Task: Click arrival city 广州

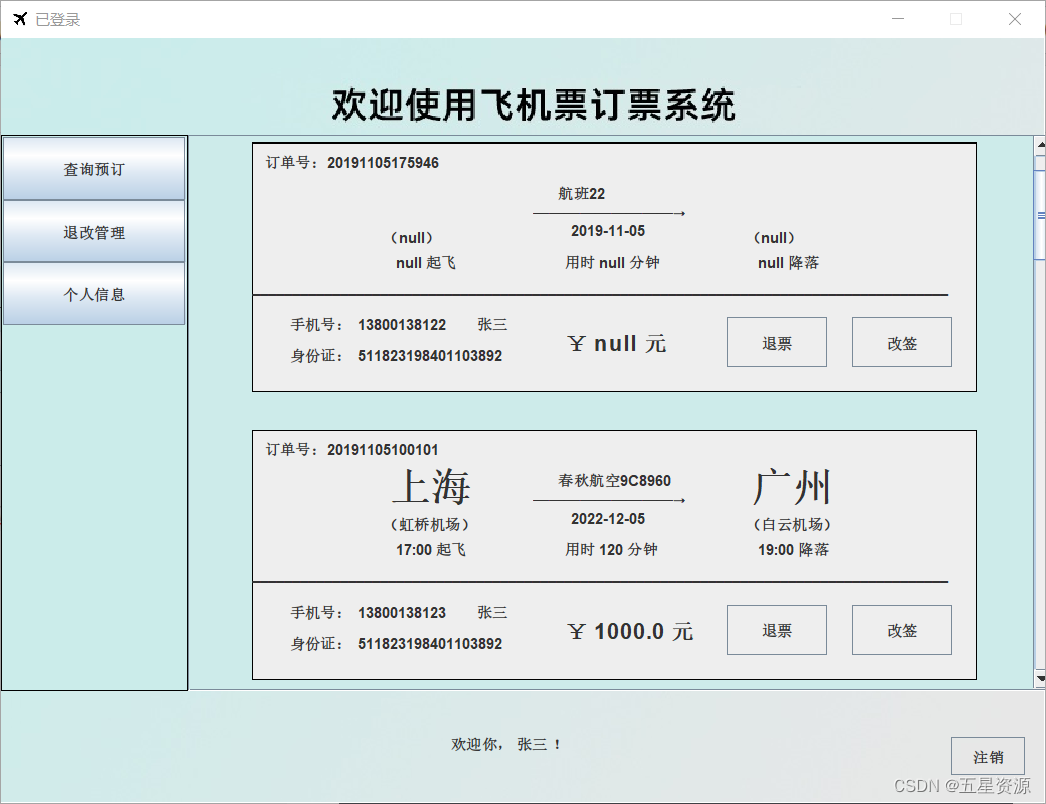Action: pos(792,486)
